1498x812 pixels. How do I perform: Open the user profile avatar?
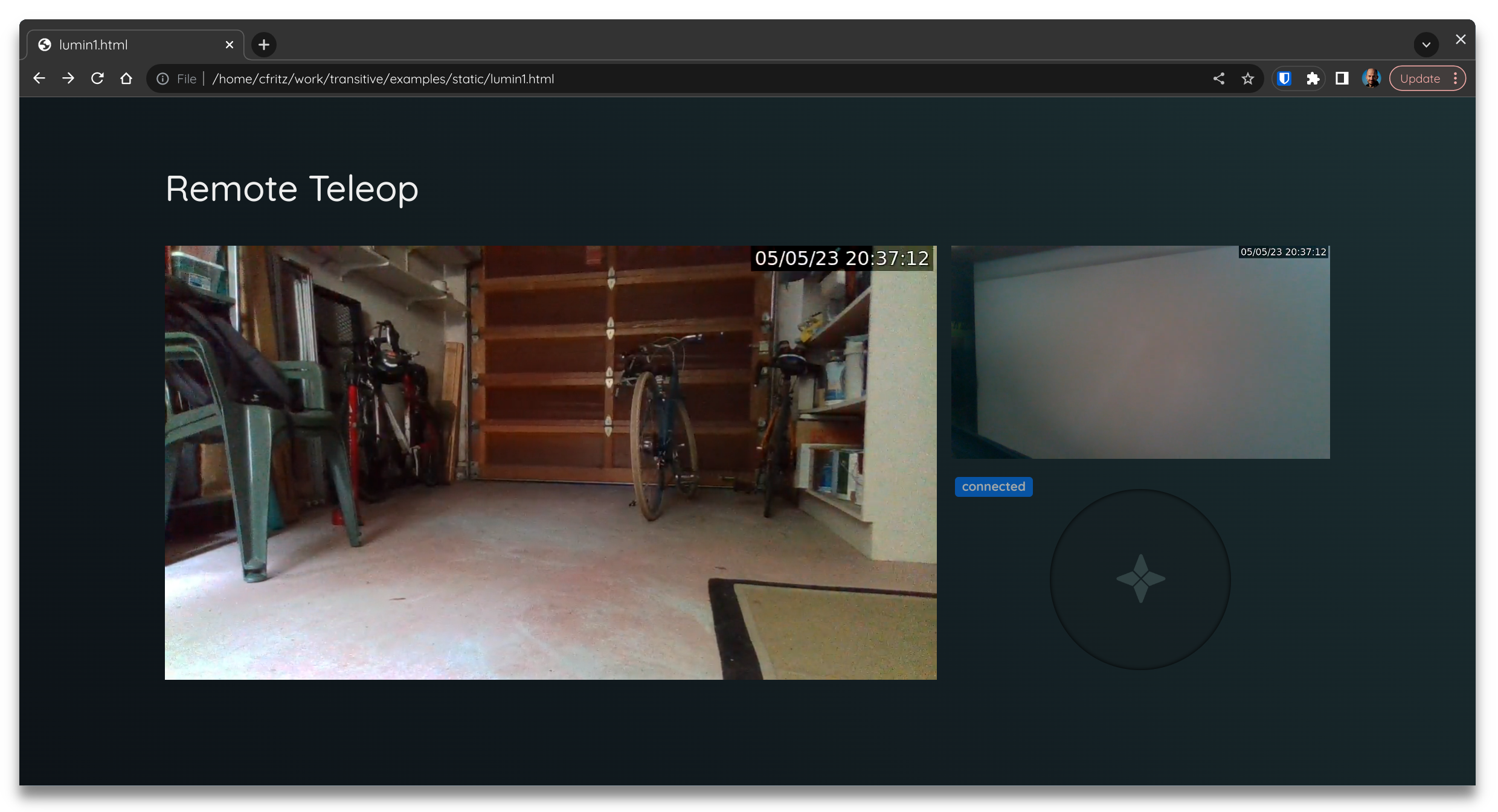pos(1371,78)
